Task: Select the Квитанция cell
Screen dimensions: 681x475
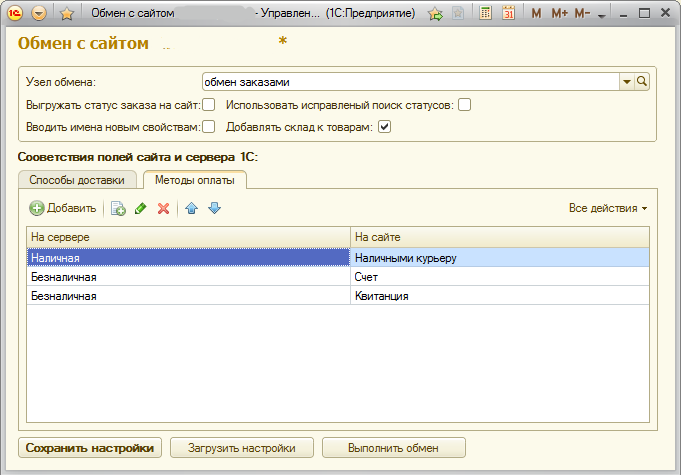Action: tap(500, 296)
